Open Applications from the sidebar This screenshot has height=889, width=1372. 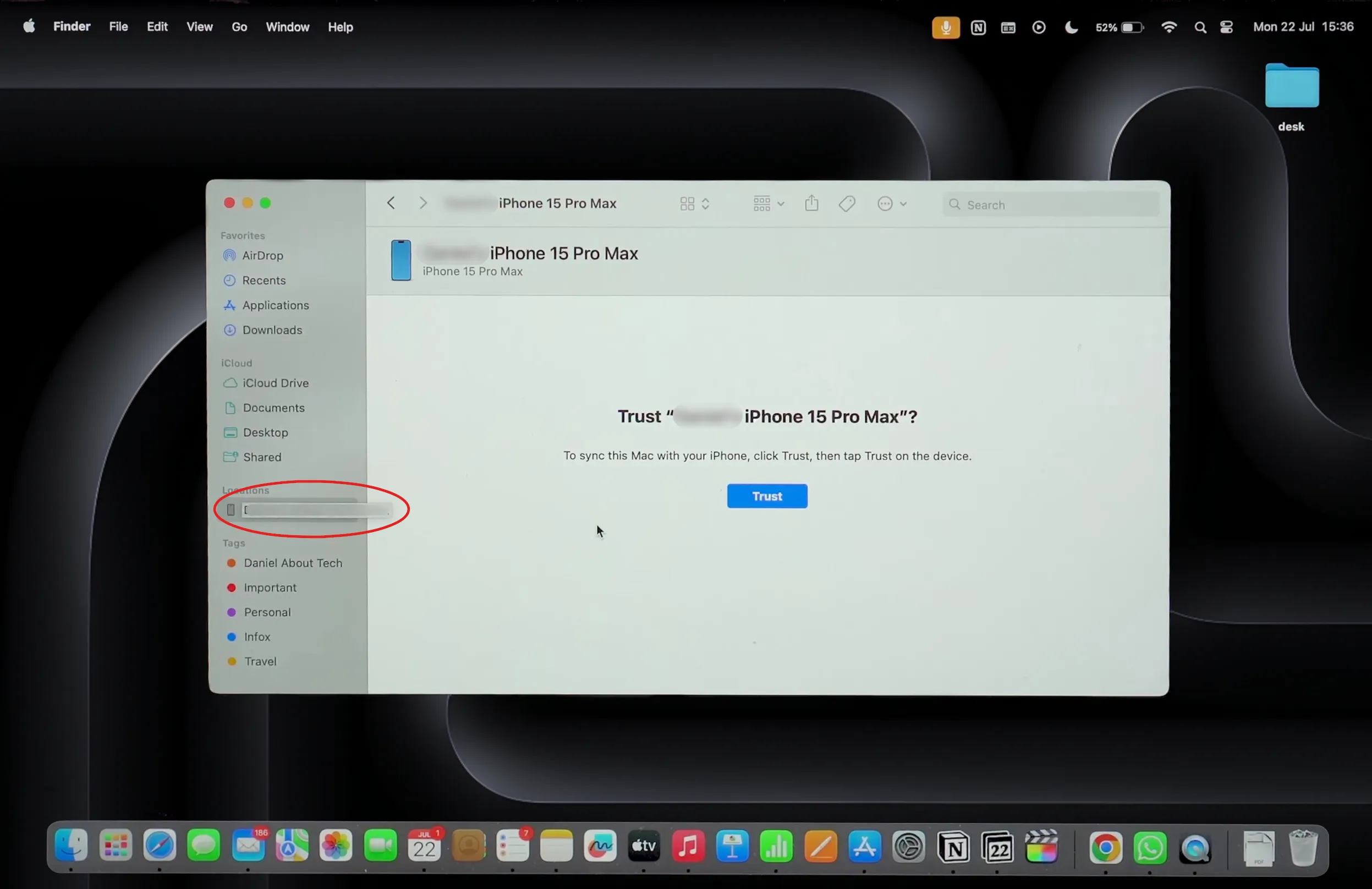(x=275, y=305)
